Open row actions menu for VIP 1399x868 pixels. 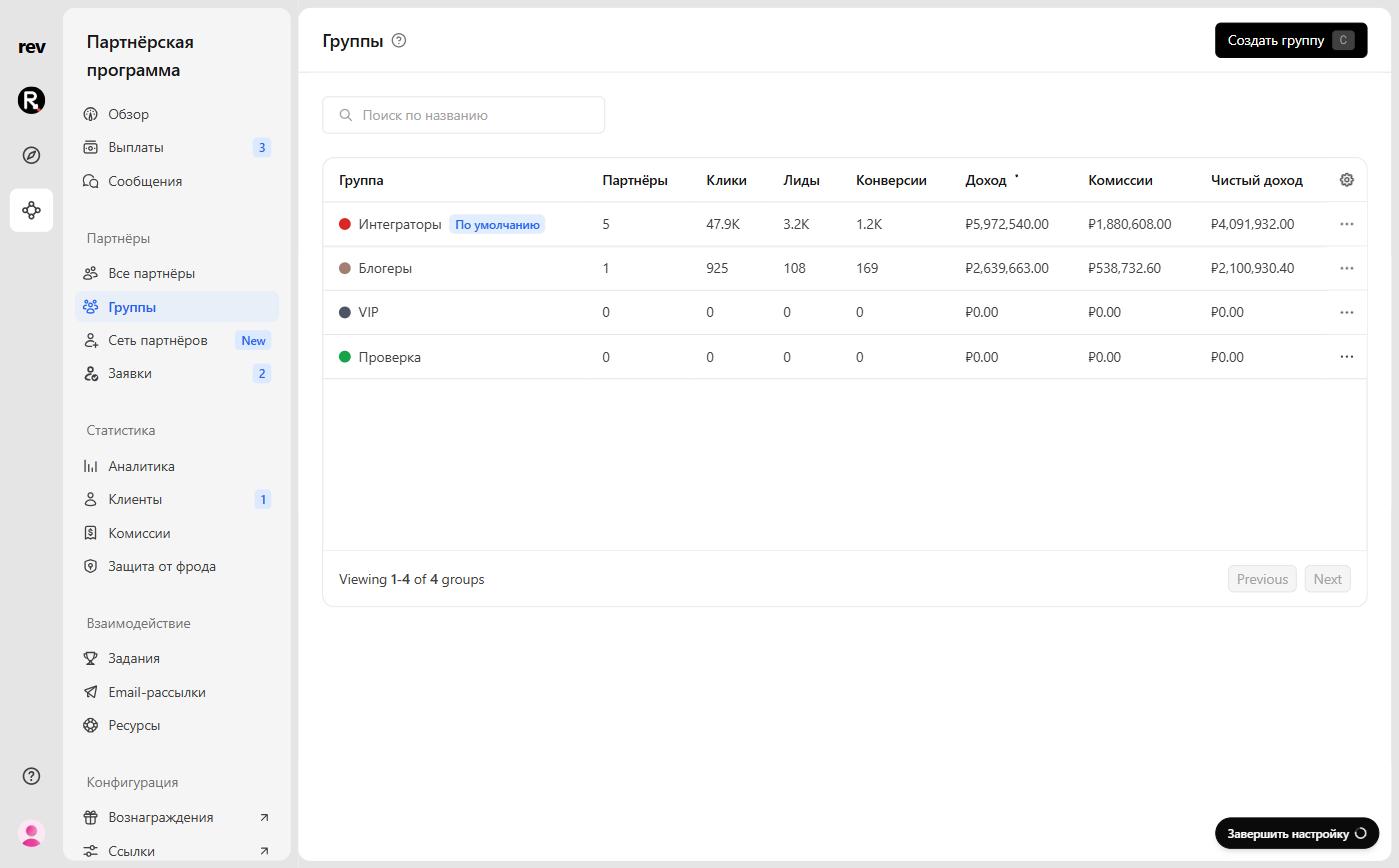(x=1347, y=312)
